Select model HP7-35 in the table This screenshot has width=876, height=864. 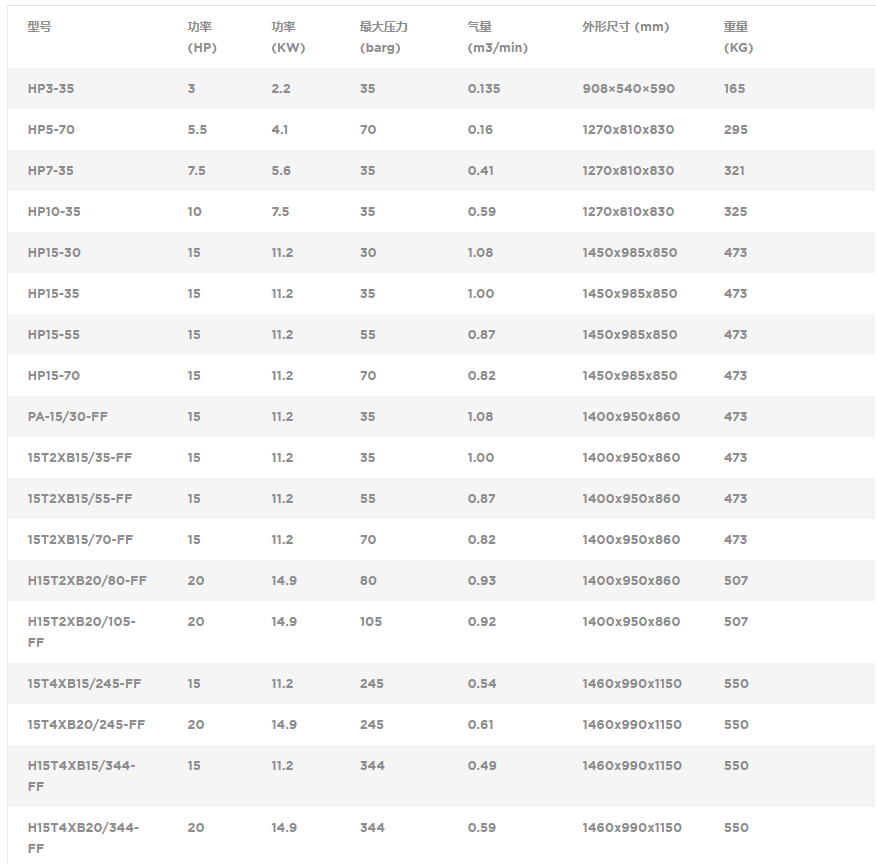pyautogui.click(x=51, y=171)
